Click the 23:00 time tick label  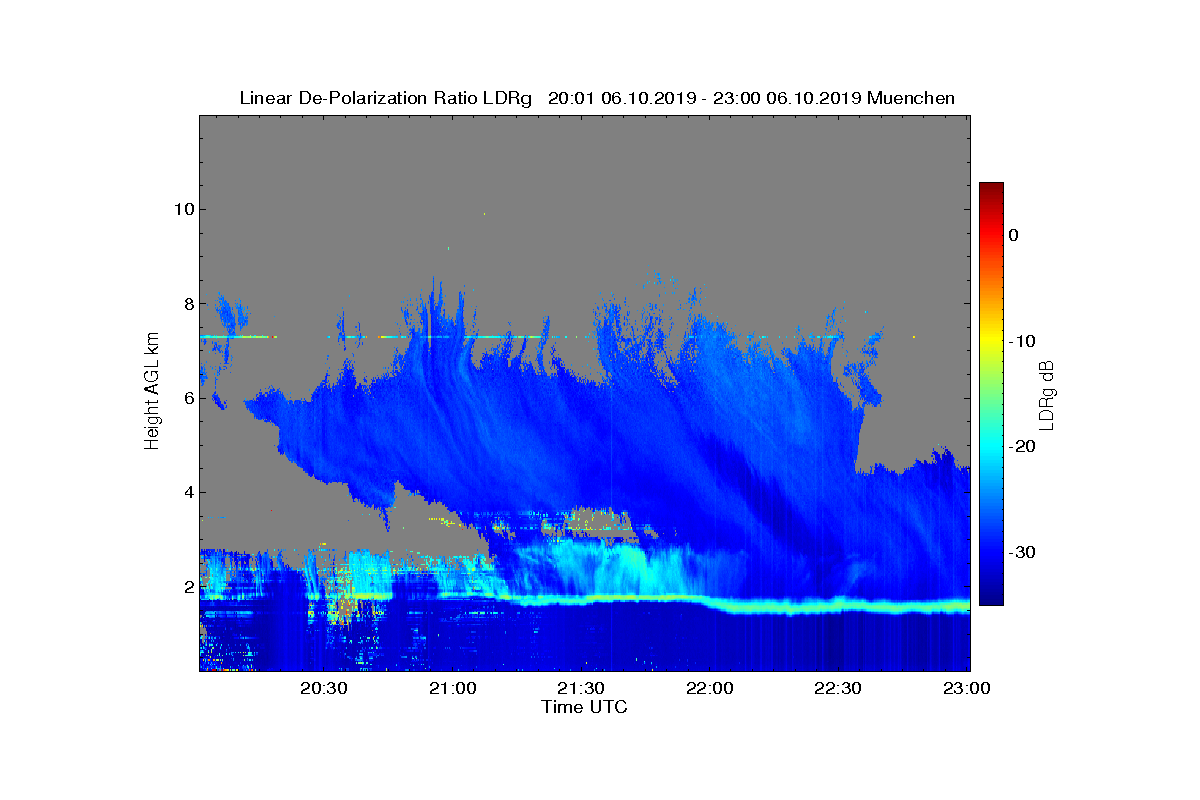966,688
